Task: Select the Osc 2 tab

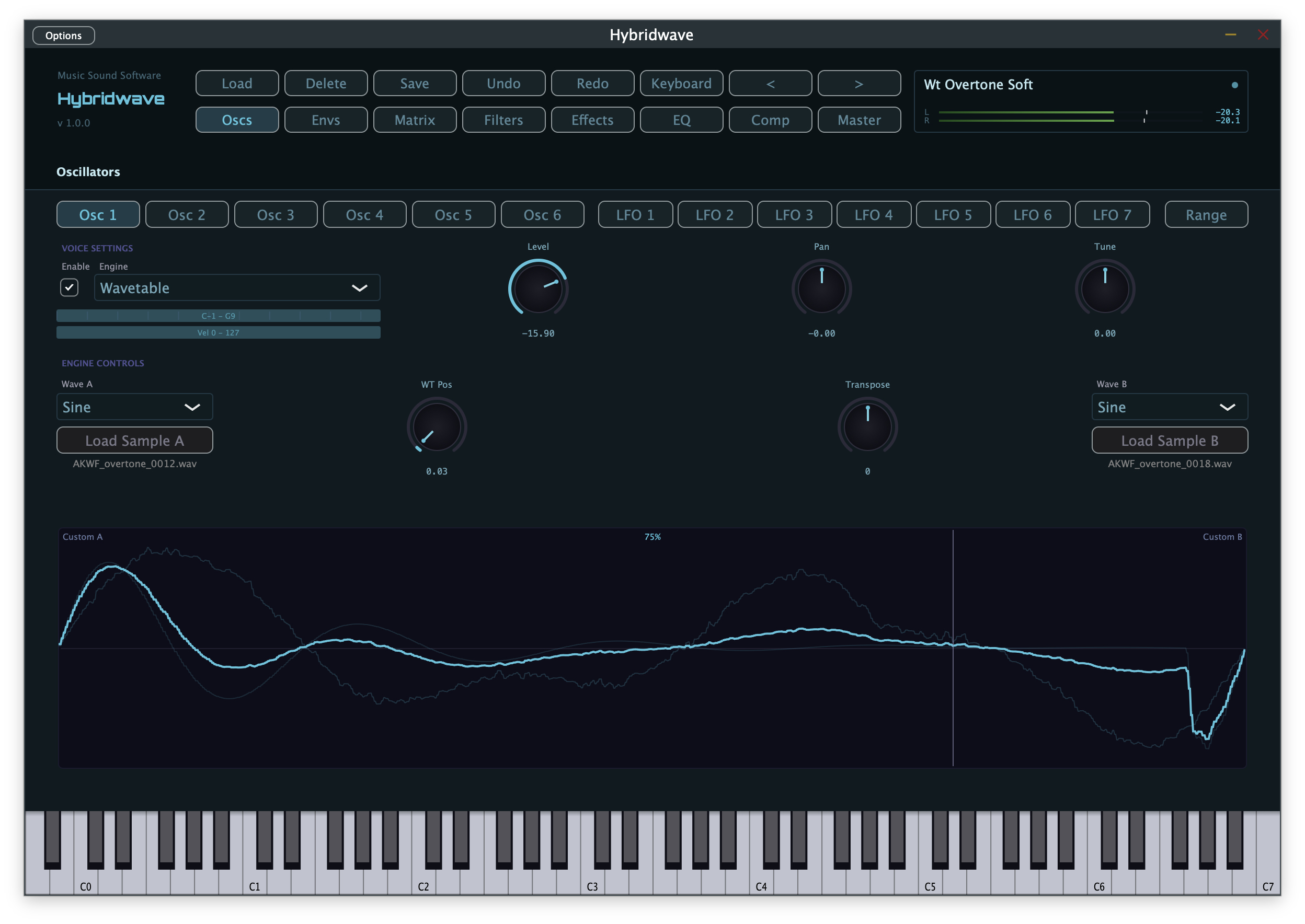Action: tap(187, 214)
